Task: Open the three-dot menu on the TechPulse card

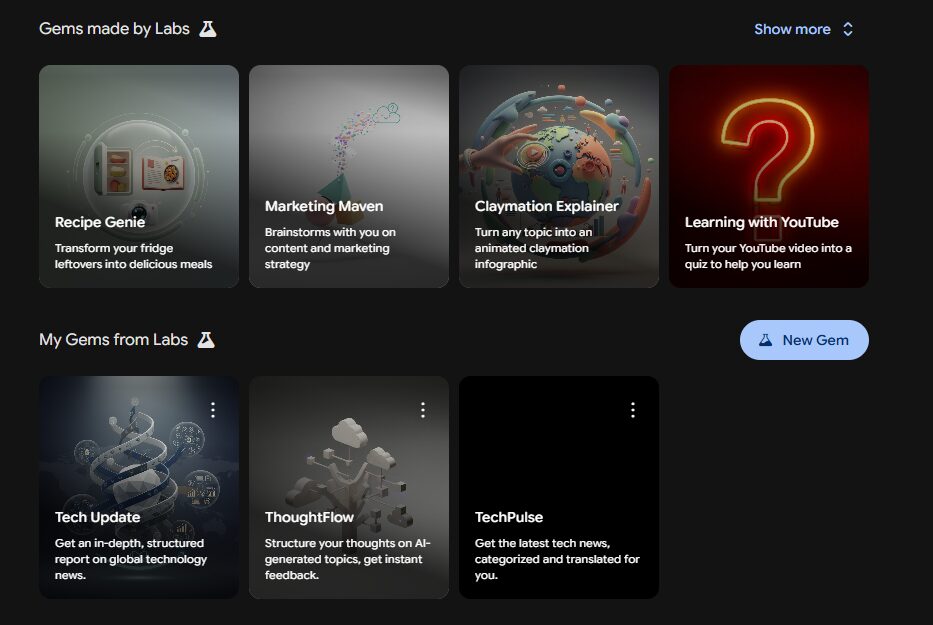Action: [x=632, y=409]
